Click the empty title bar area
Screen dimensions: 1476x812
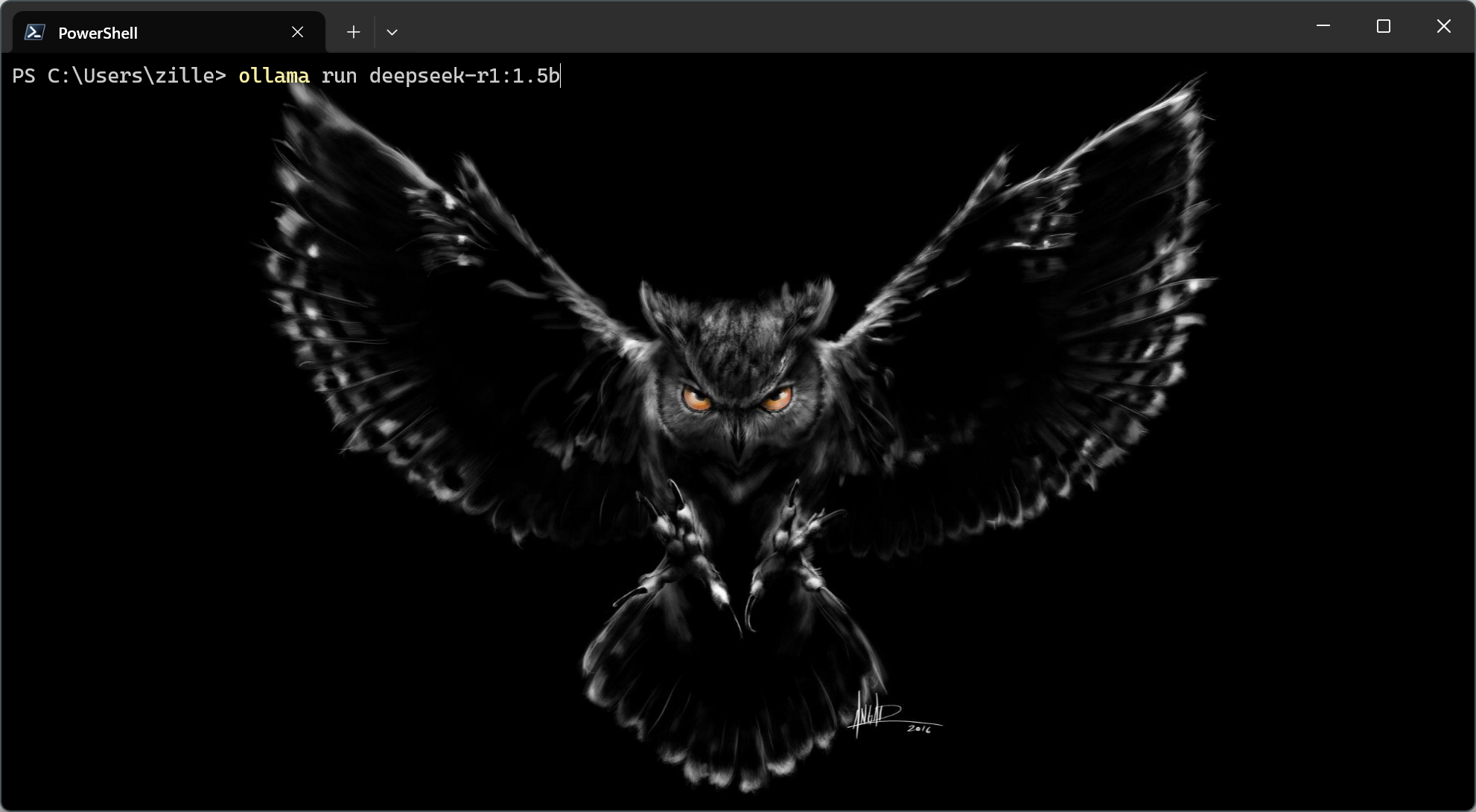[x=819, y=27]
